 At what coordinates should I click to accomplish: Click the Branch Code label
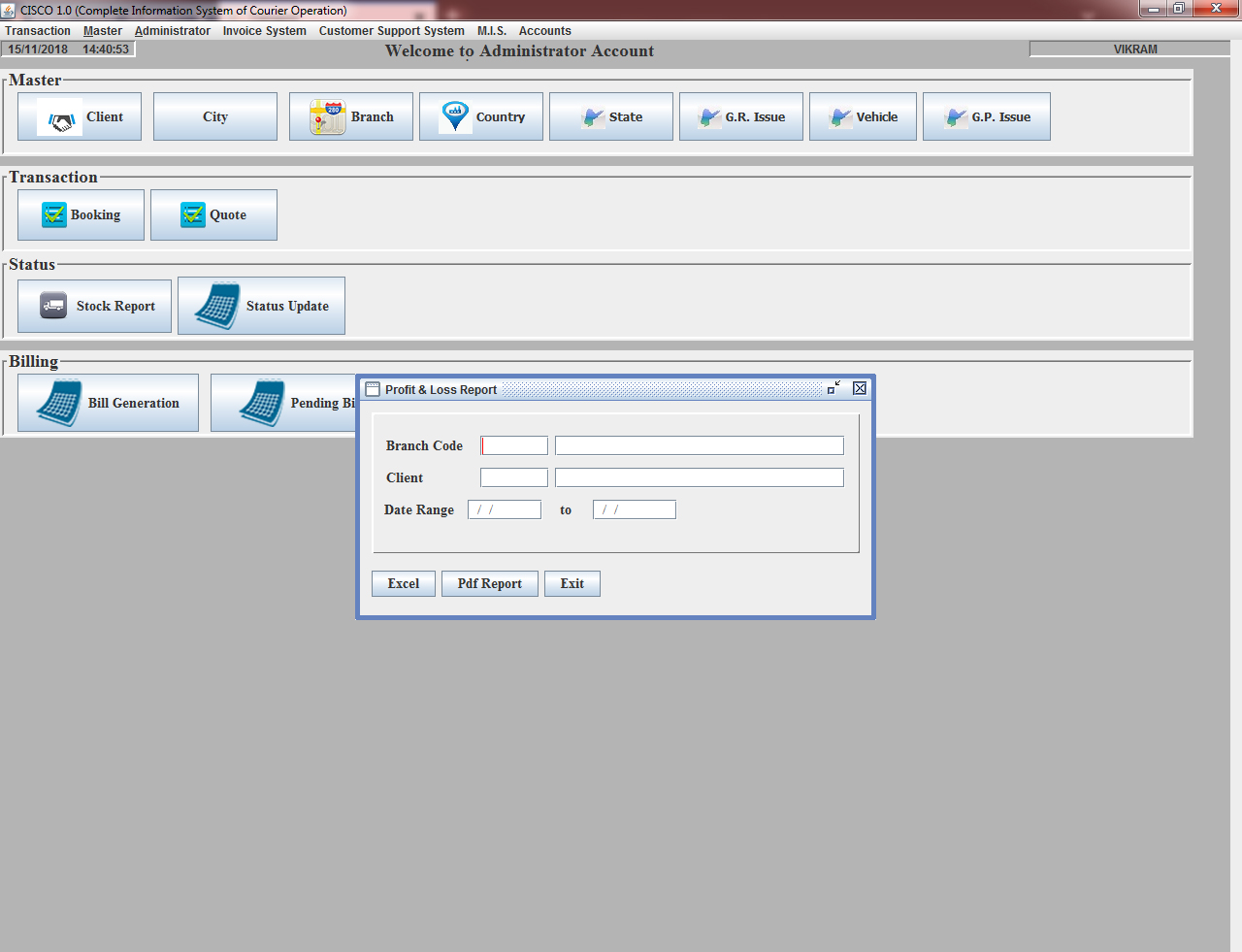pos(424,445)
